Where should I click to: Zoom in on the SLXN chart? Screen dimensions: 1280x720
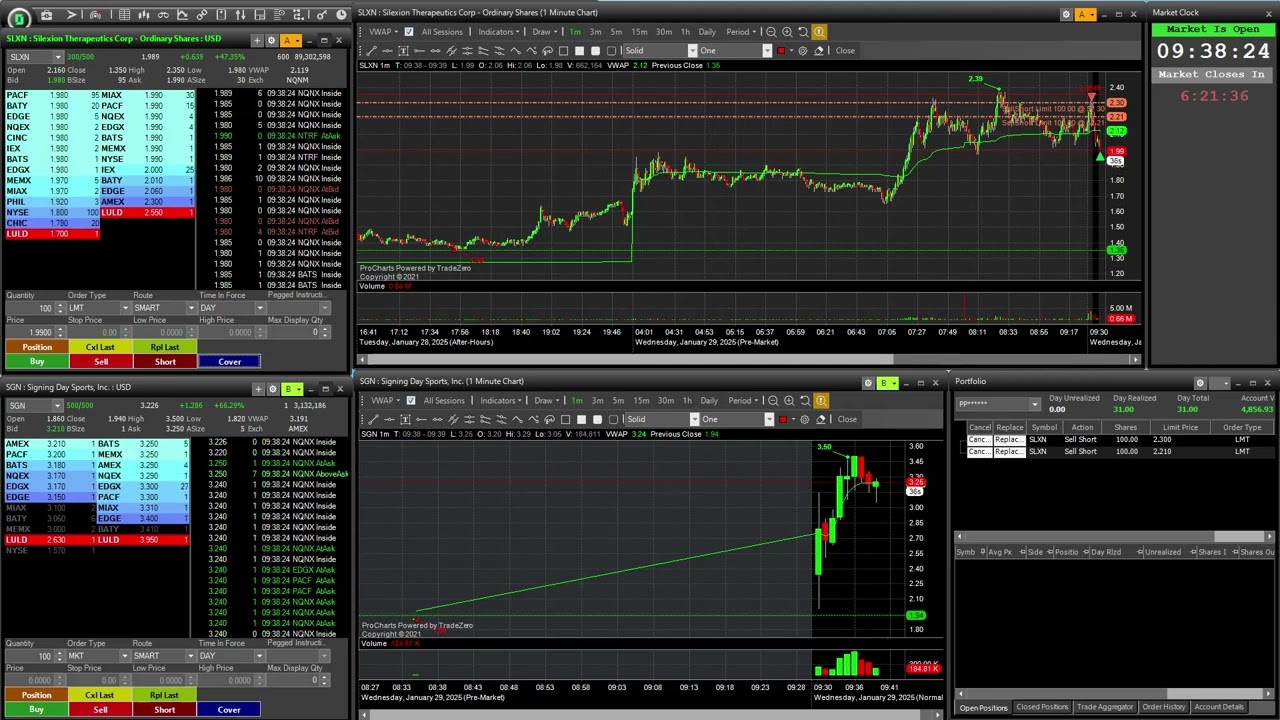click(787, 32)
